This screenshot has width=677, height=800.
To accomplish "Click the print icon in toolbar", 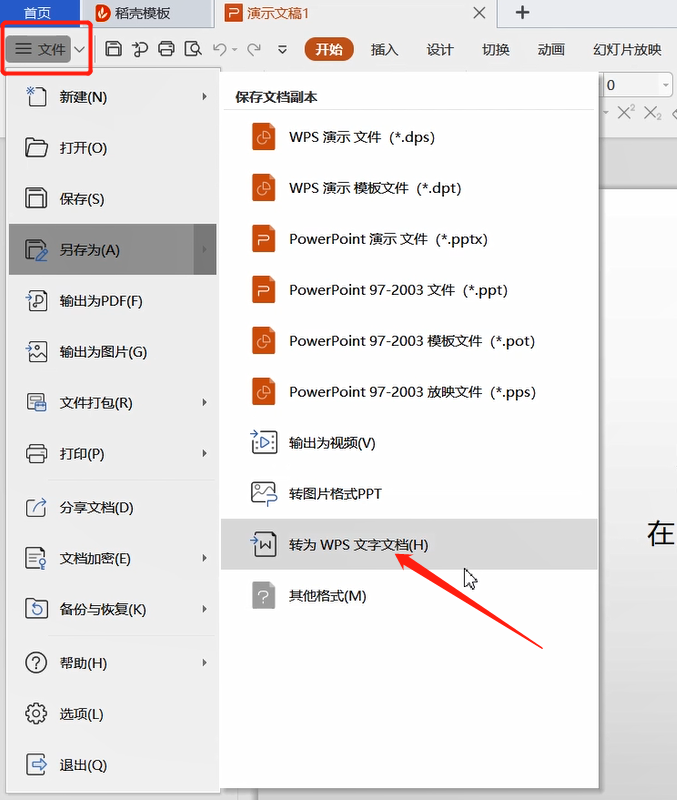I will (166, 49).
